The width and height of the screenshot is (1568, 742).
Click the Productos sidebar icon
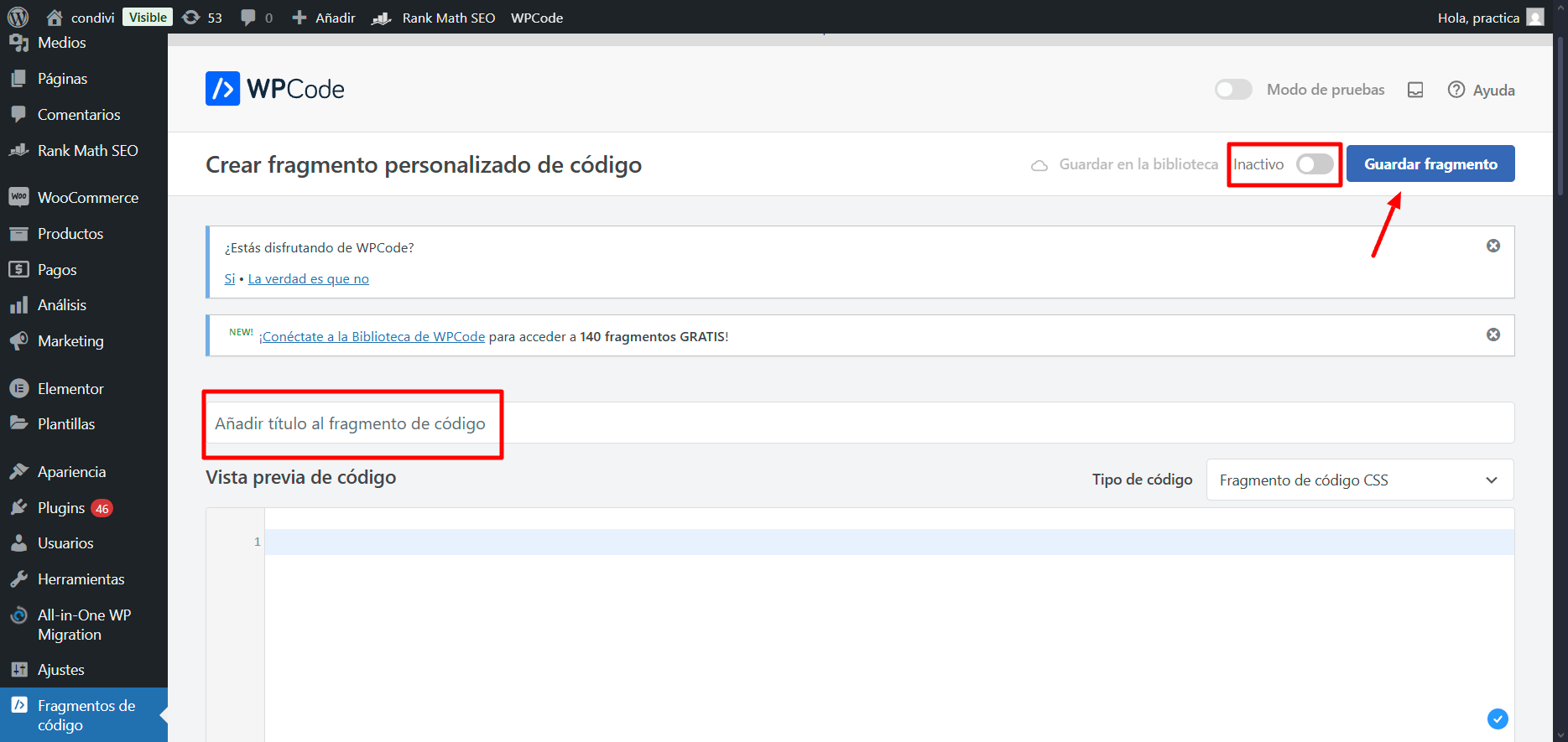pos(18,234)
